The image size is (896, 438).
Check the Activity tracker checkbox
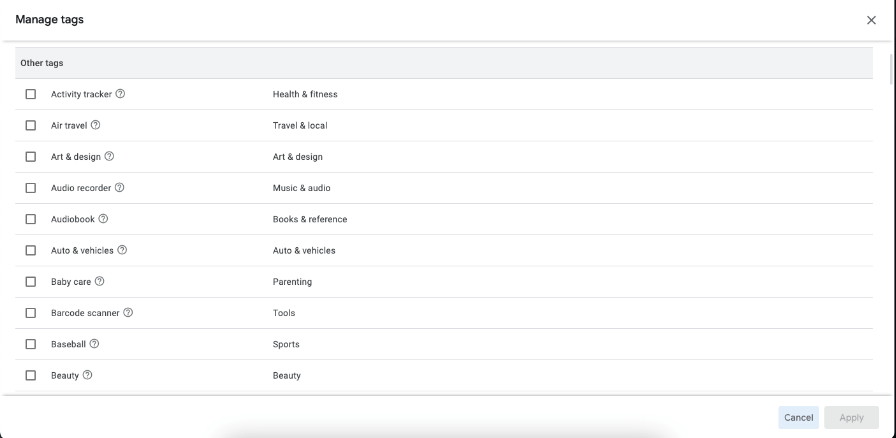(x=30, y=94)
